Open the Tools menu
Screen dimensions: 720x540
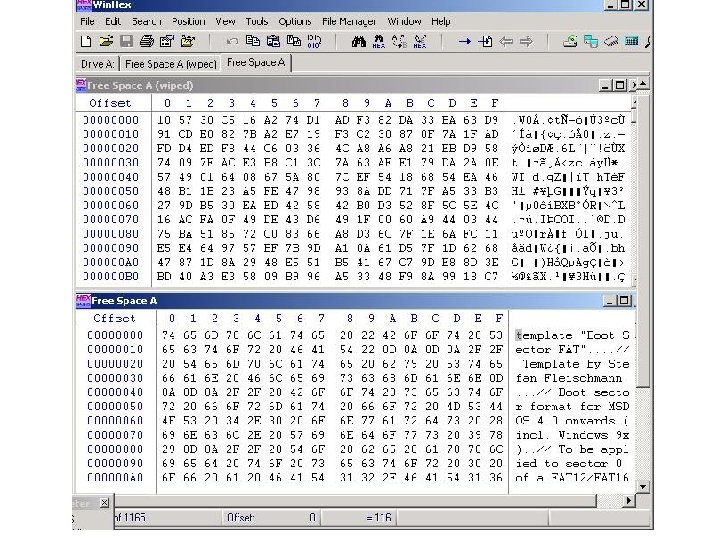pos(257,21)
